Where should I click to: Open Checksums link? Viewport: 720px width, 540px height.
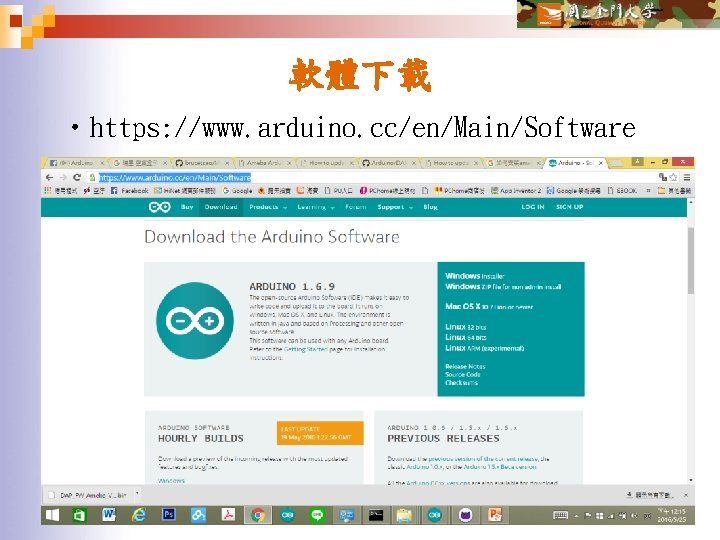click(x=461, y=382)
